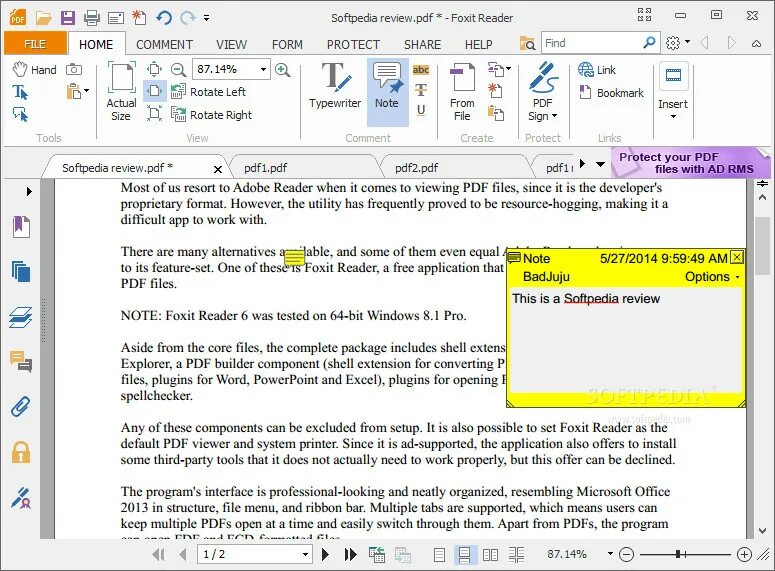Open the zoom percentage dropdown in ribbon

click(x=263, y=69)
